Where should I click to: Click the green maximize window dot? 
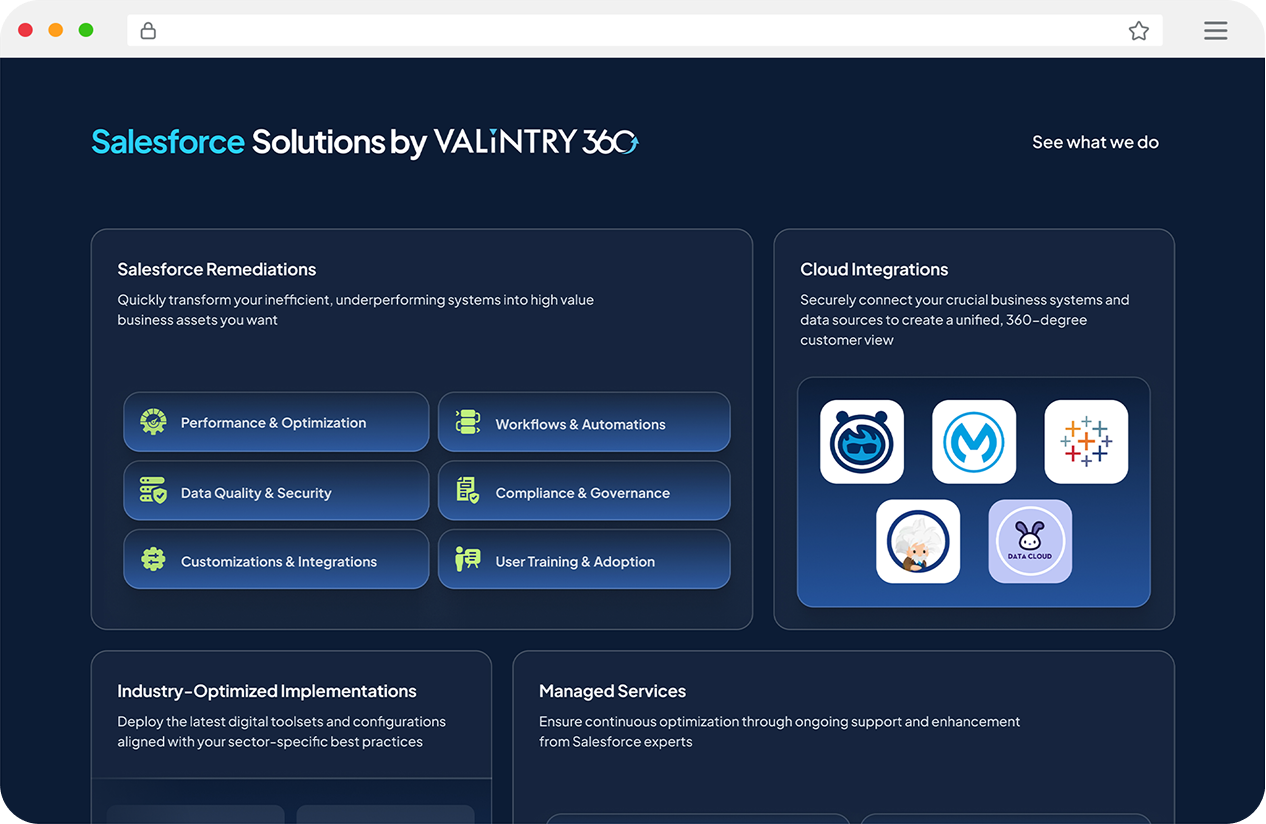(86, 30)
